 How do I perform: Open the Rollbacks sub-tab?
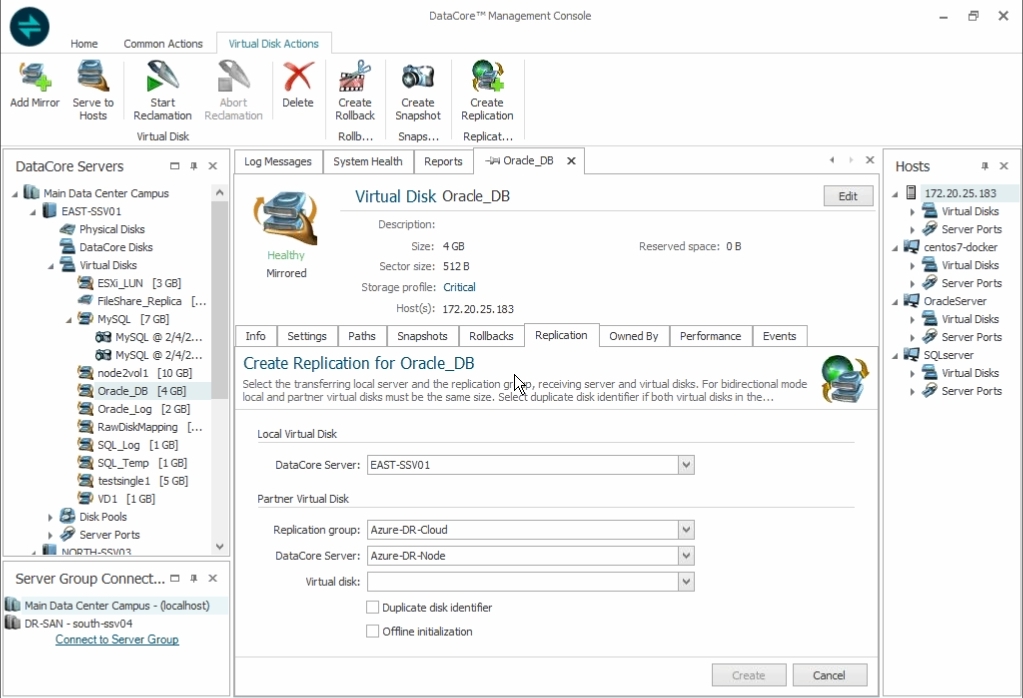coord(491,336)
